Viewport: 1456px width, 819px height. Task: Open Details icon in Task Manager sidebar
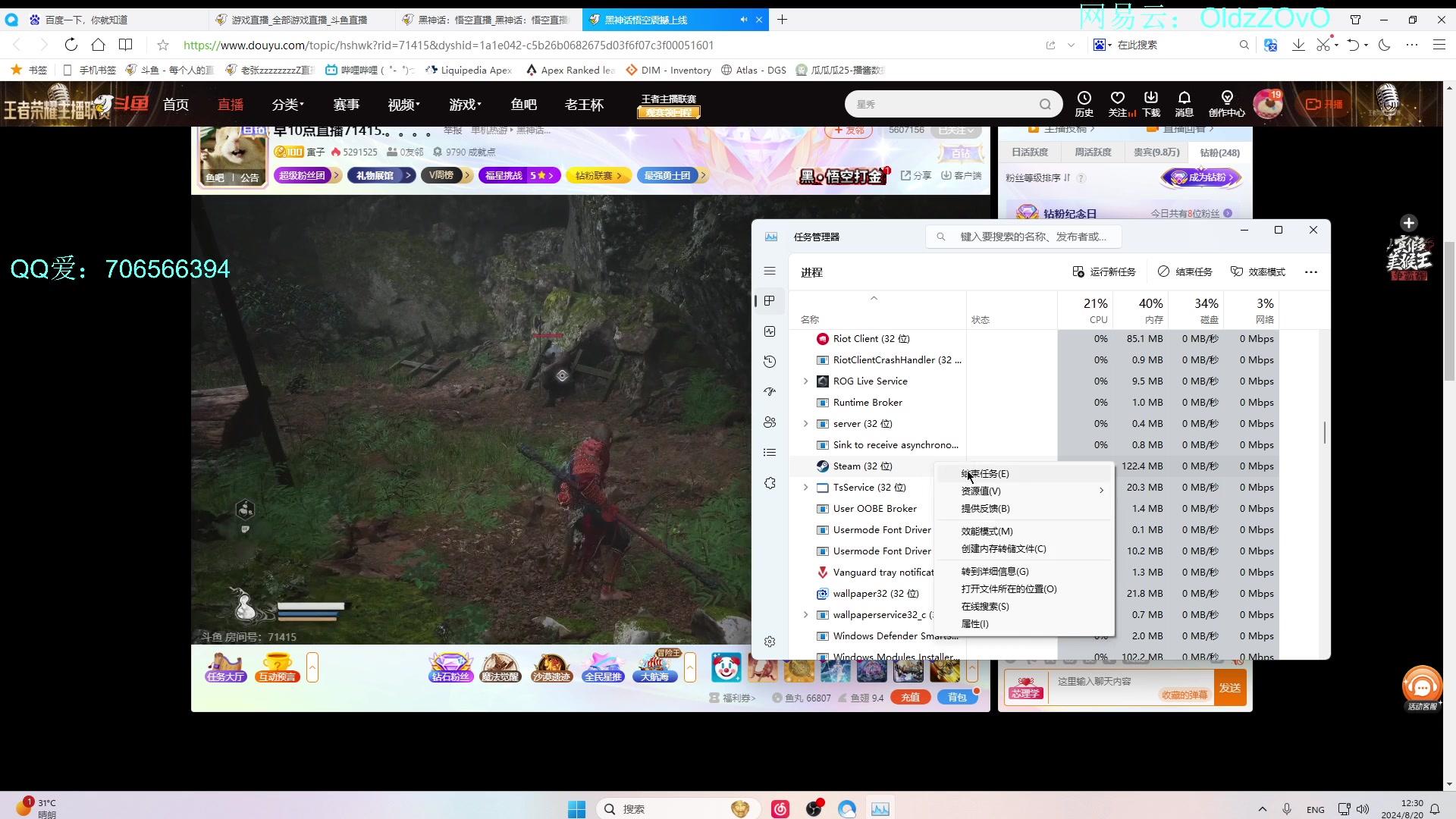tap(770, 453)
